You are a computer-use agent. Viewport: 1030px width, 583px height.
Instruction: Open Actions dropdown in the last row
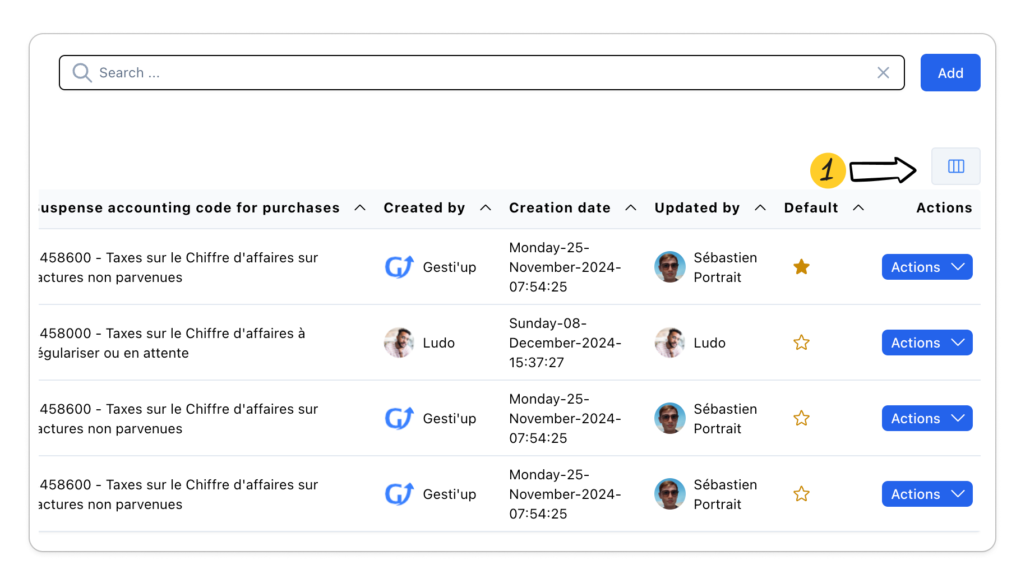926,494
